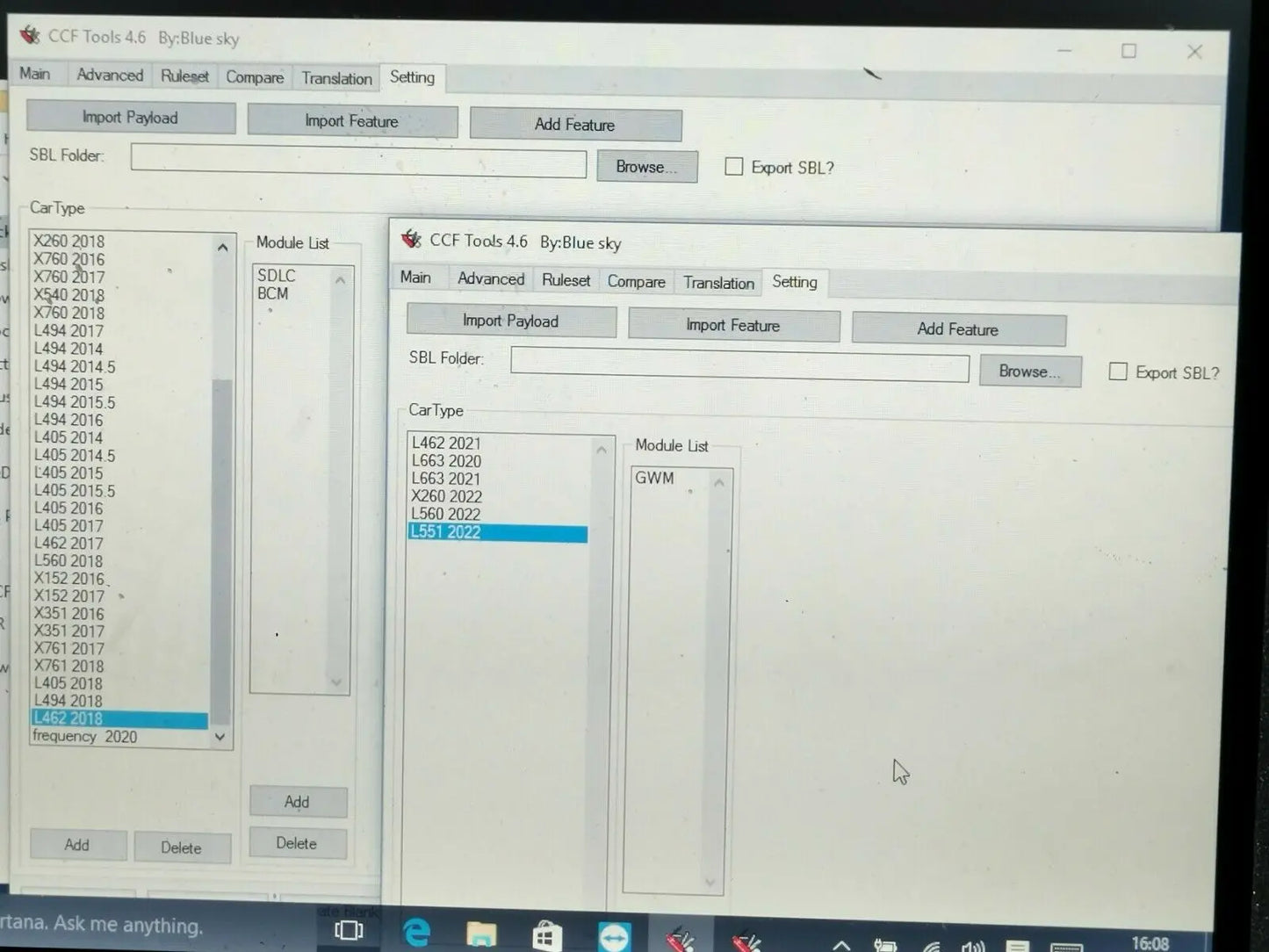
Task: Click inside the SBL Folder input field
Action: 739,367
